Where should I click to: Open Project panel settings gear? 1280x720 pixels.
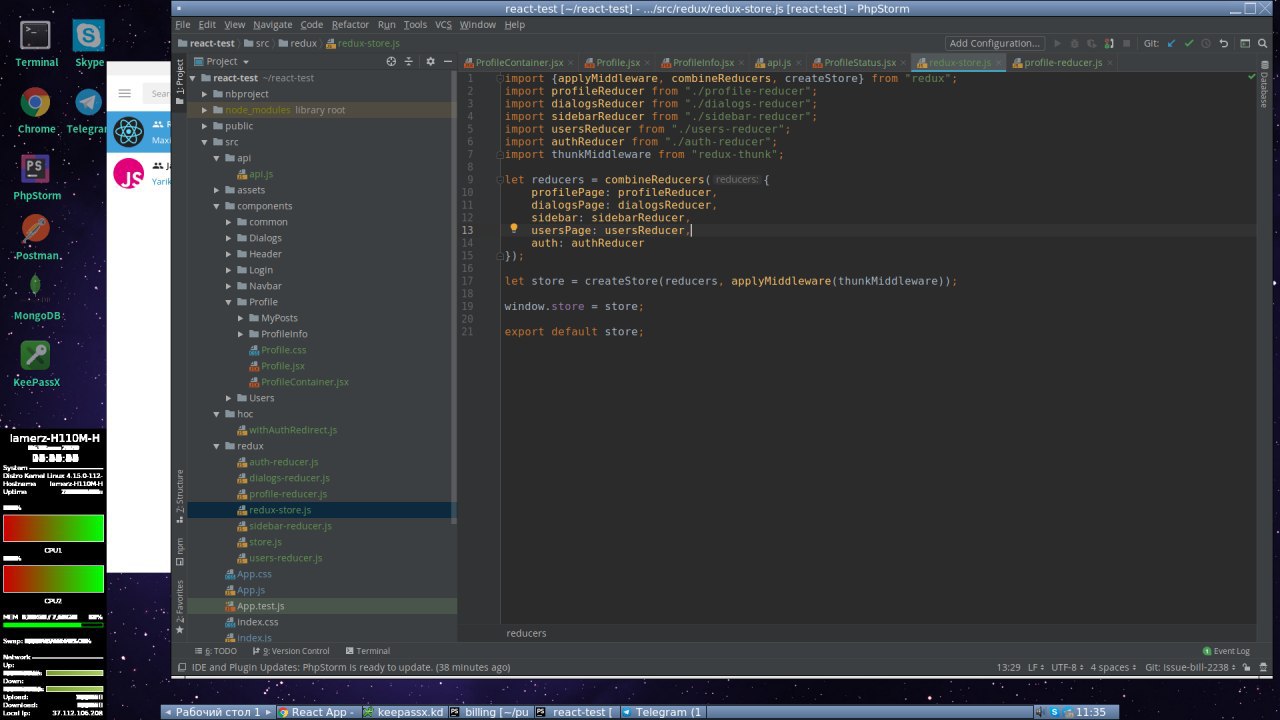[x=430, y=62]
